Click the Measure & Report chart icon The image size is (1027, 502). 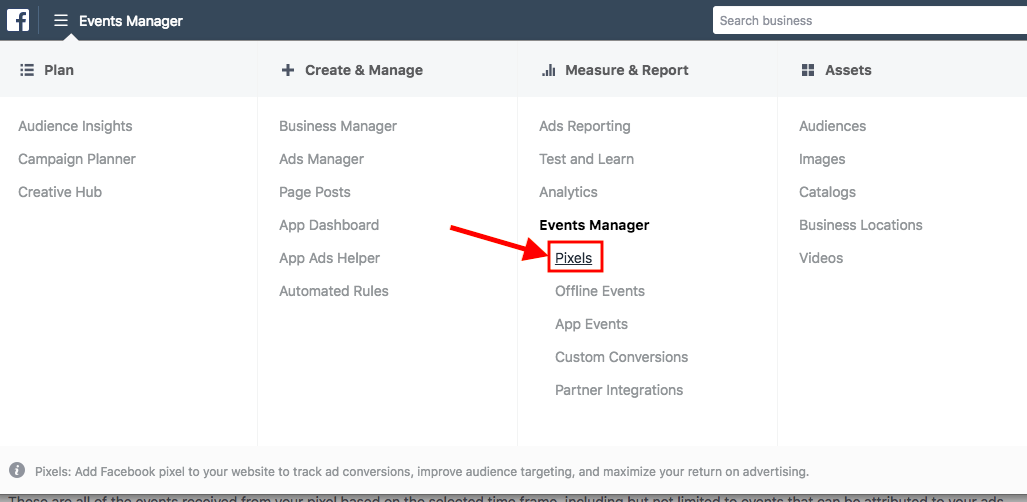tap(548, 70)
